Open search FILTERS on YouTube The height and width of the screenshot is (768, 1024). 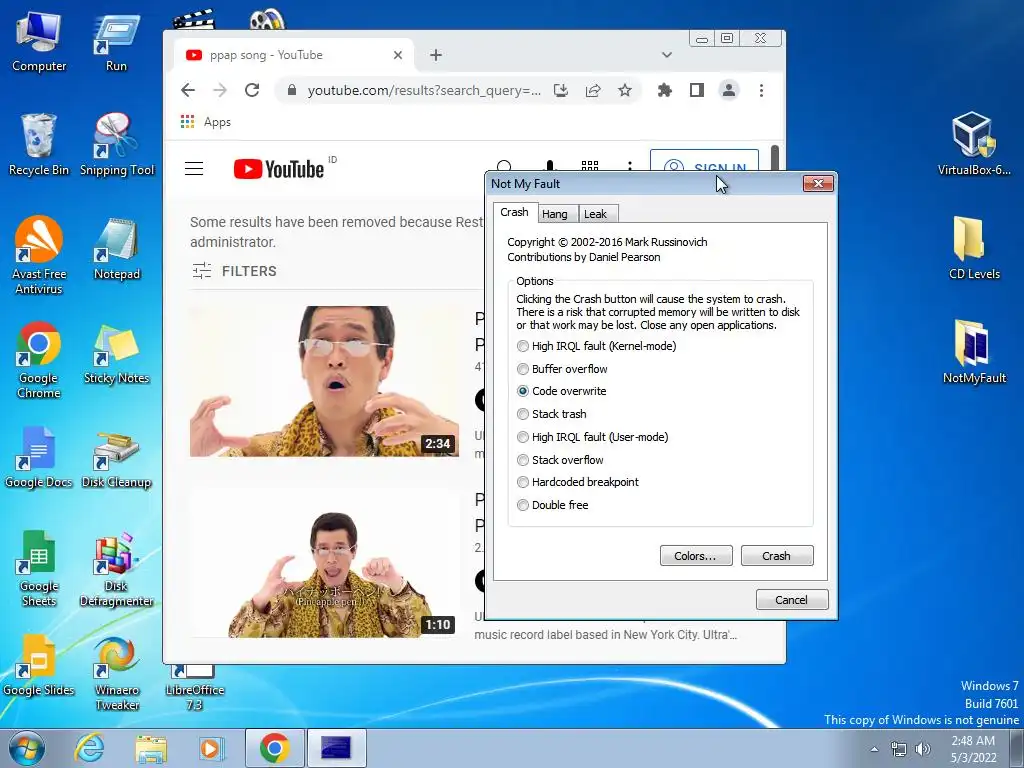tap(234, 271)
